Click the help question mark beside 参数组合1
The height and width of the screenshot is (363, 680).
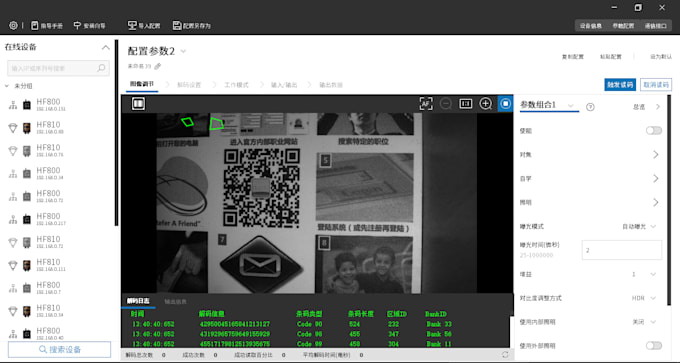click(x=590, y=107)
